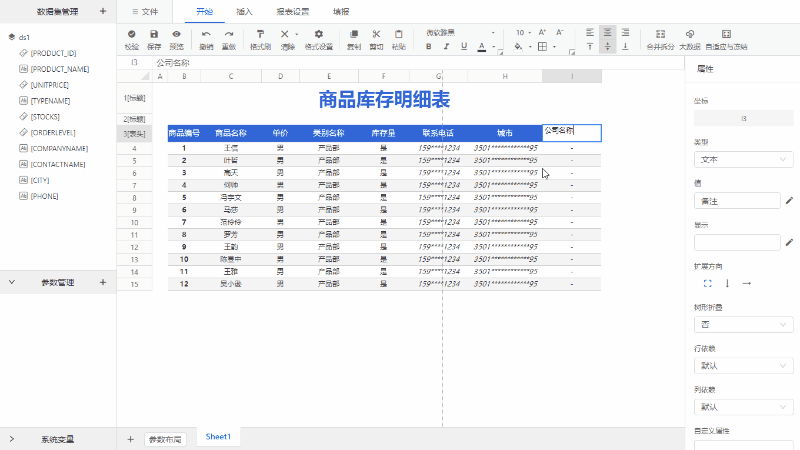Viewport: 800px width, 450px height.
Task: Open the font family dropdown
Action: (460, 33)
